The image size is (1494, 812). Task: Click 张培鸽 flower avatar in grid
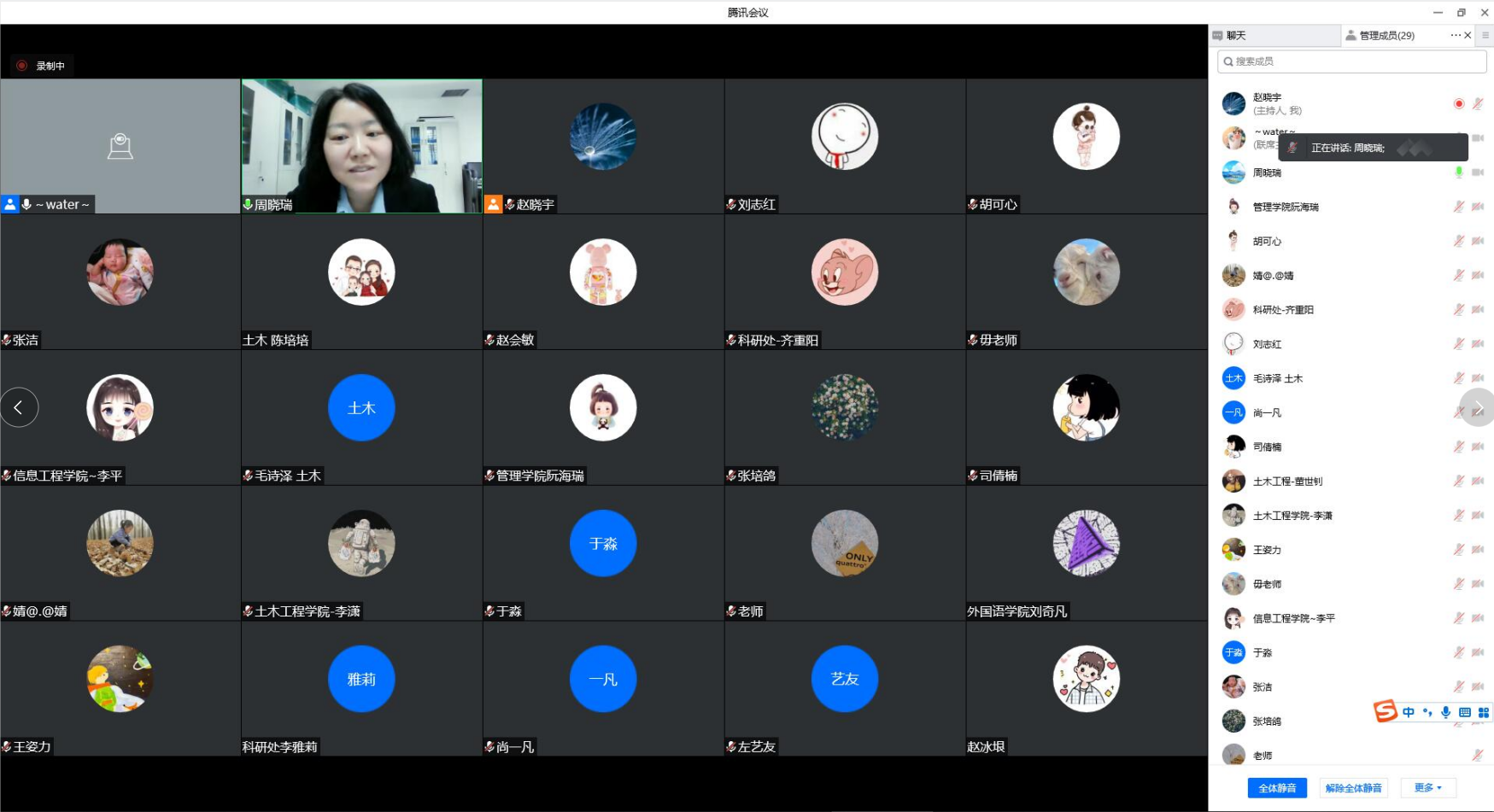pos(845,407)
